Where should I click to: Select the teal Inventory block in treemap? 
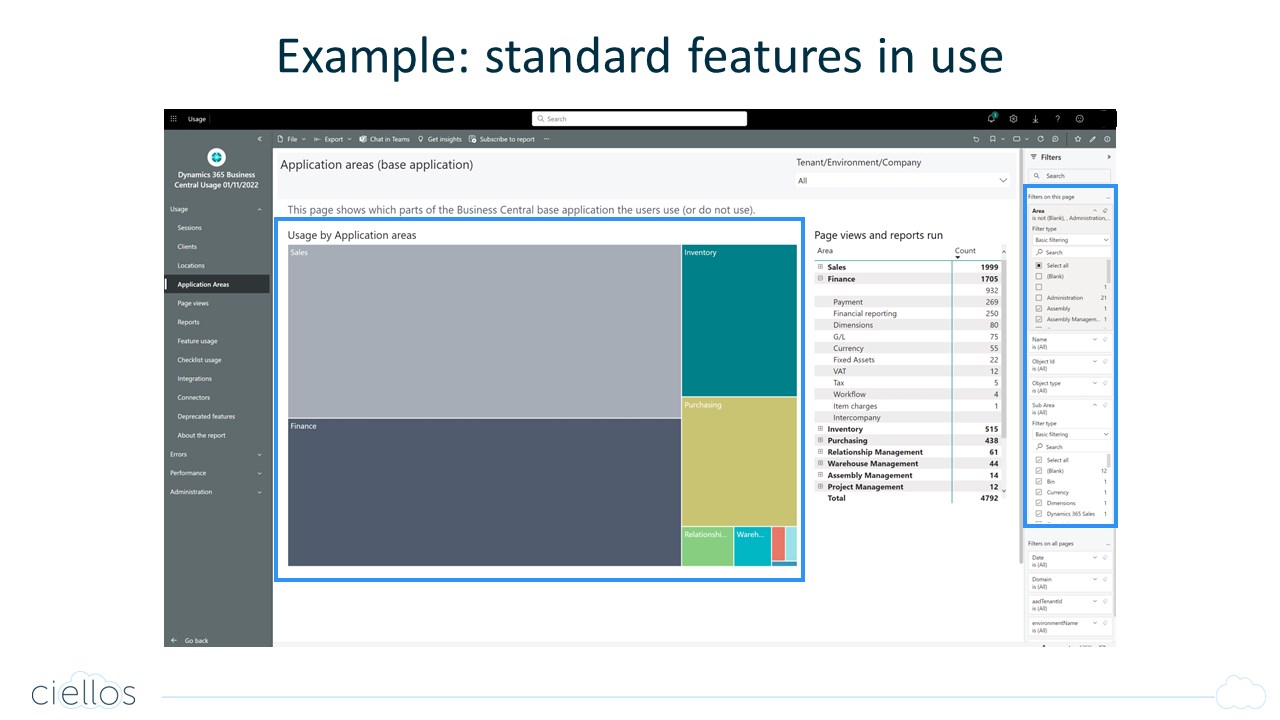pos(739,320)
